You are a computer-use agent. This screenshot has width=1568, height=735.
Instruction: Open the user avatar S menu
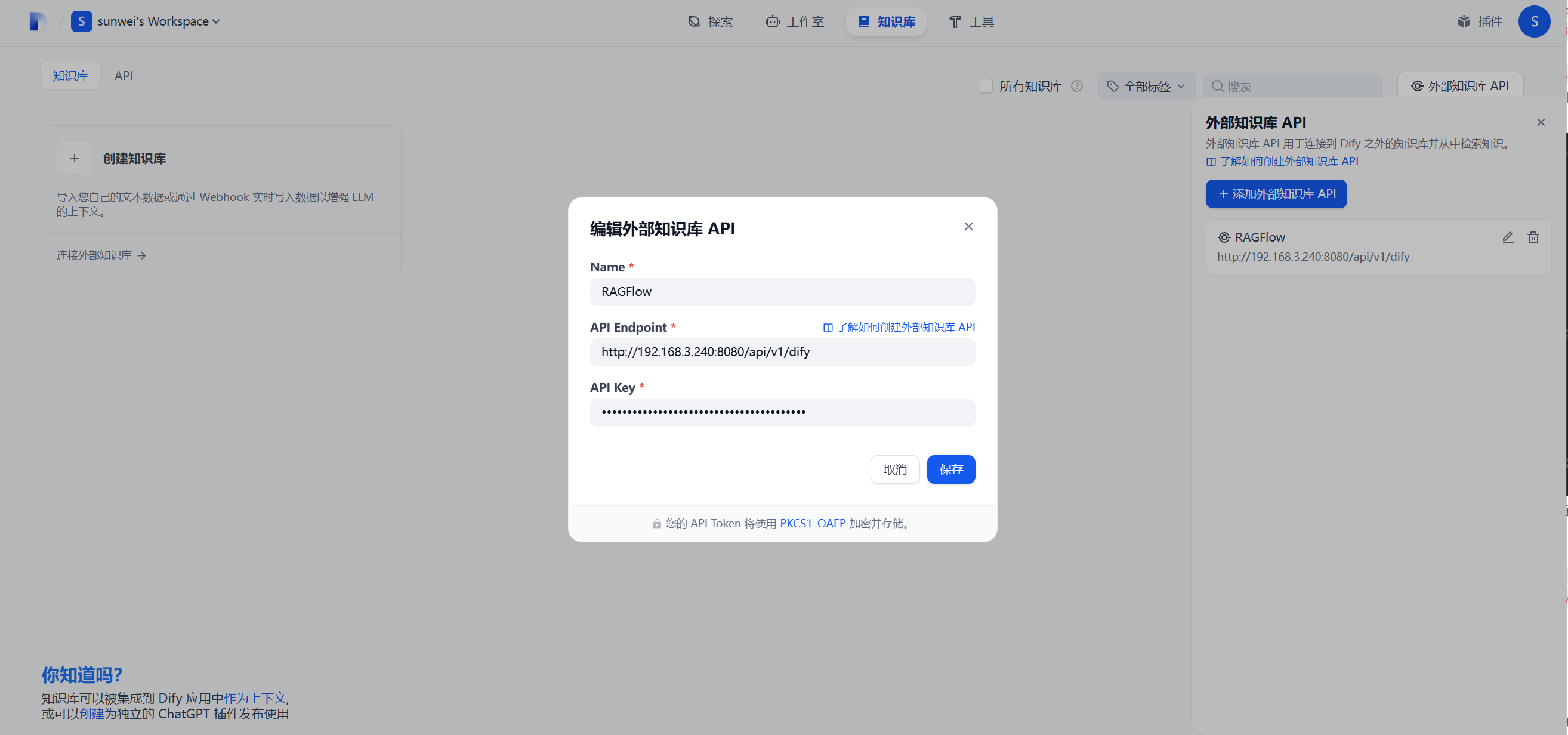(x=1535, y=21)
